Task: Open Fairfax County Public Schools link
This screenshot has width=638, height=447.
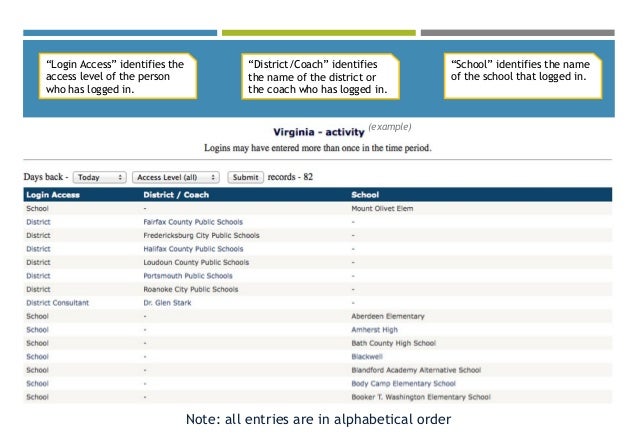Action: click(x=193, y=222)
